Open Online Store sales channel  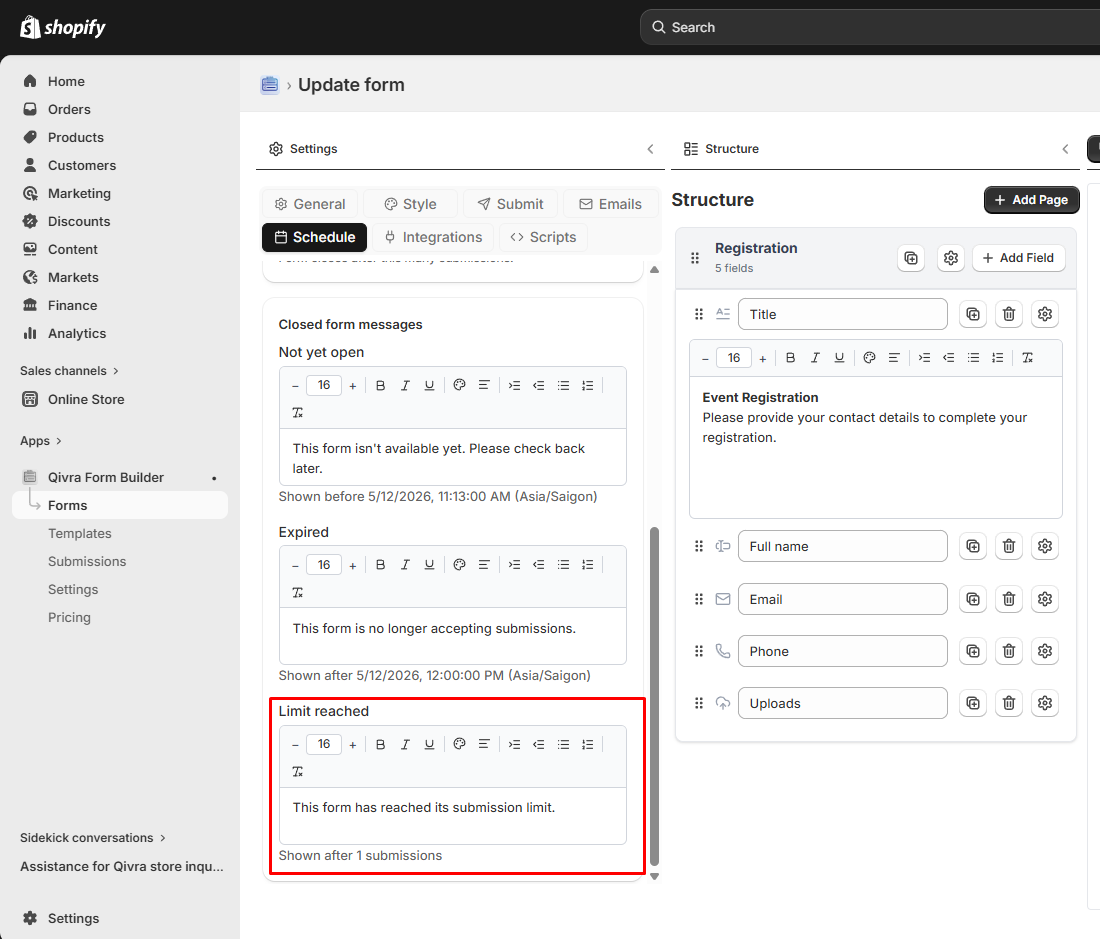coord(86,400)
